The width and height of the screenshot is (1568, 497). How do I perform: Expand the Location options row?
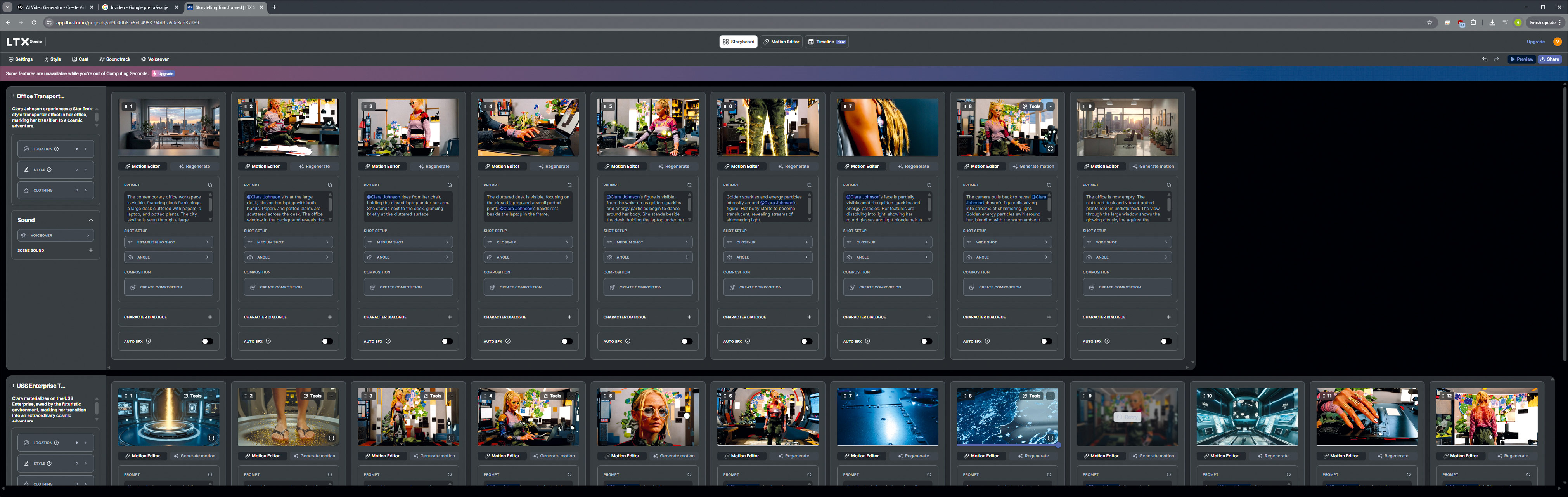pos(85,149)
